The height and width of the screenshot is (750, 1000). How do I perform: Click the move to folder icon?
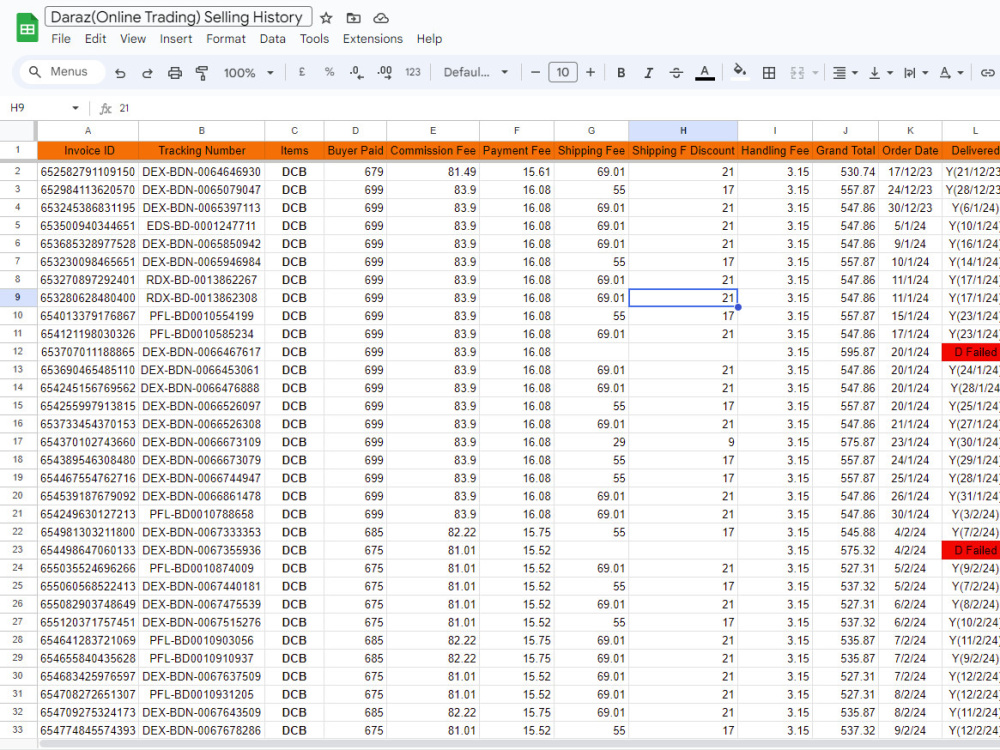(353, 18)
